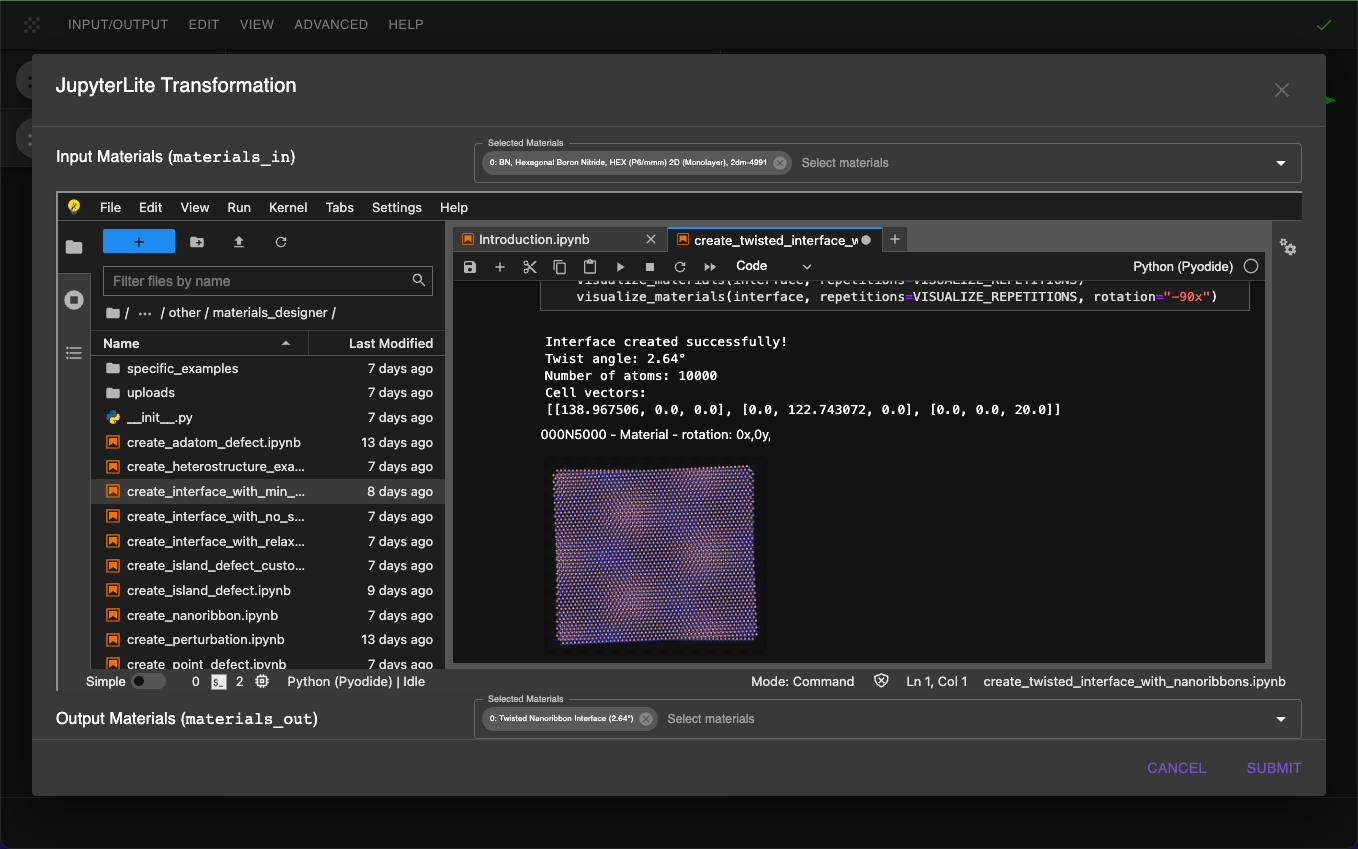Restart the kernel with the refresh icon
This screenshot has width=1358, height=849.
click(x=680, y=267)
